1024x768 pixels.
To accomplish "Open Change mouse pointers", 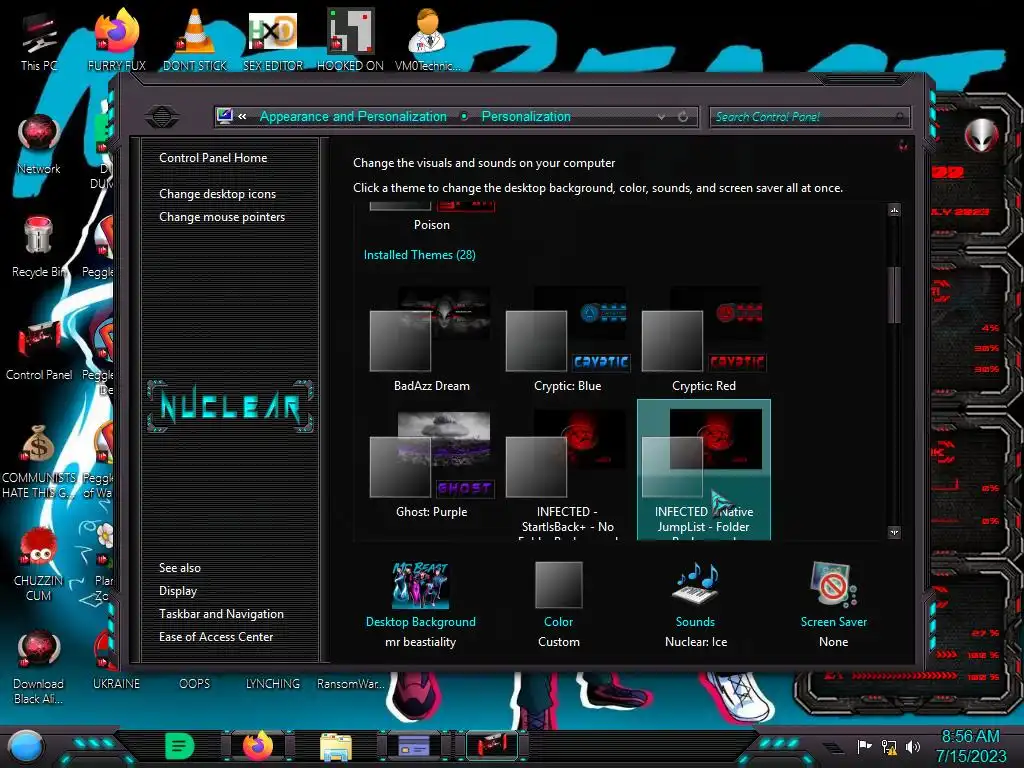I will pyautogui.click(x=222, y=217).
